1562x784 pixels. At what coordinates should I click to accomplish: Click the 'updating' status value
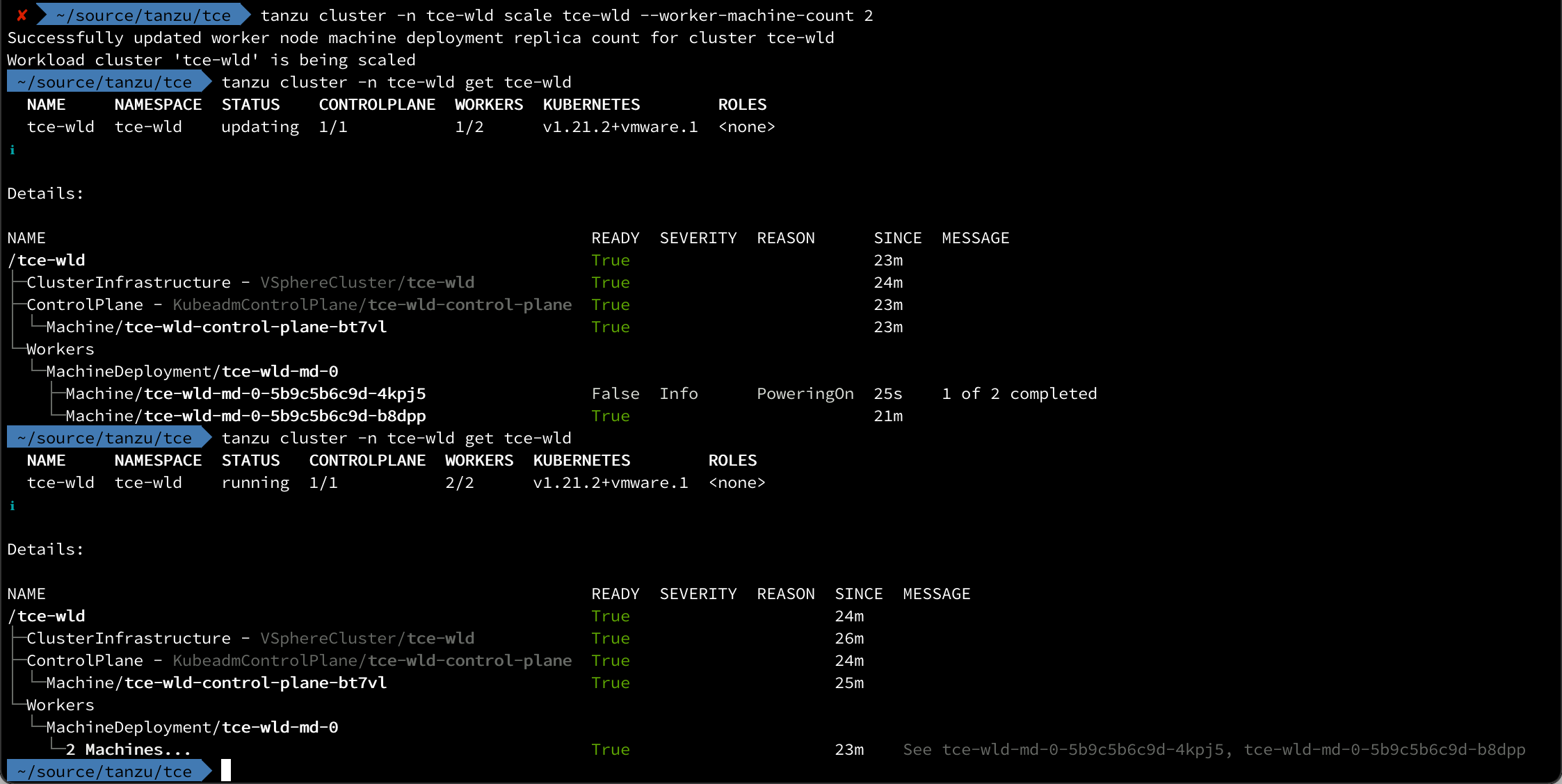pos(260,127)
